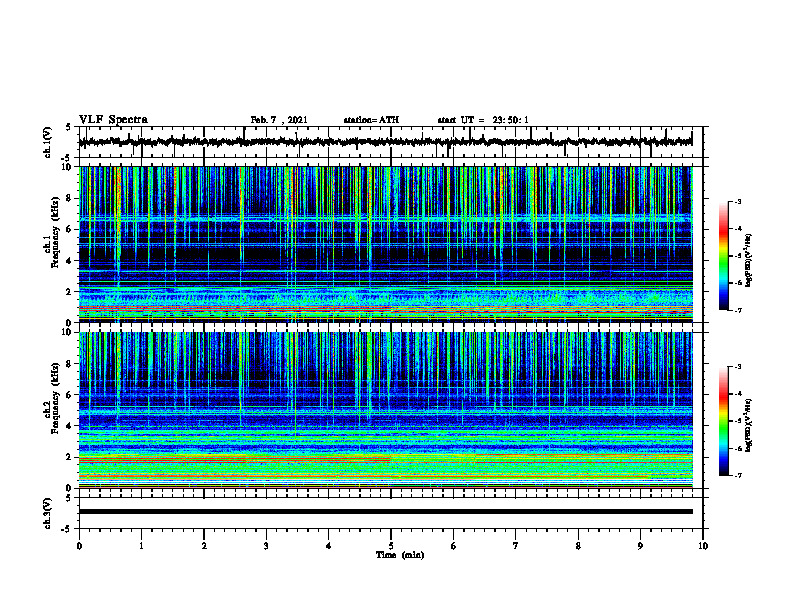792x612 pixels.
Task: Click the time axis tick label "9"
Action: (640, 546)
